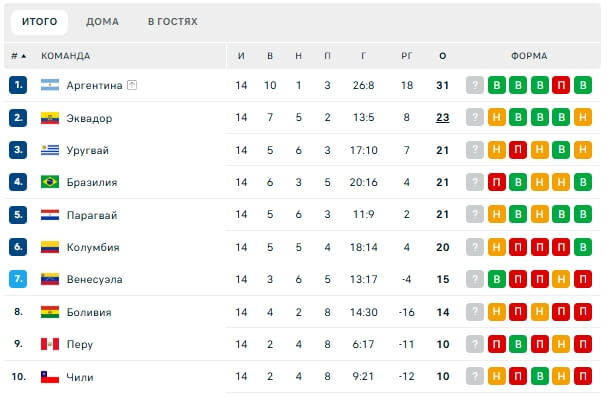Open the ДОМА standings tab
The height and width of the screenshot is (402, 612).
(x=102, y=21)
